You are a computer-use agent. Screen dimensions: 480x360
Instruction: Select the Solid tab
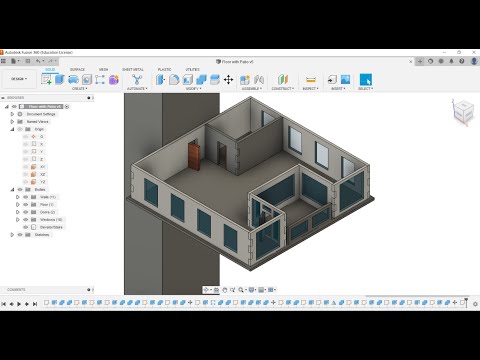[x=50, y=69]
